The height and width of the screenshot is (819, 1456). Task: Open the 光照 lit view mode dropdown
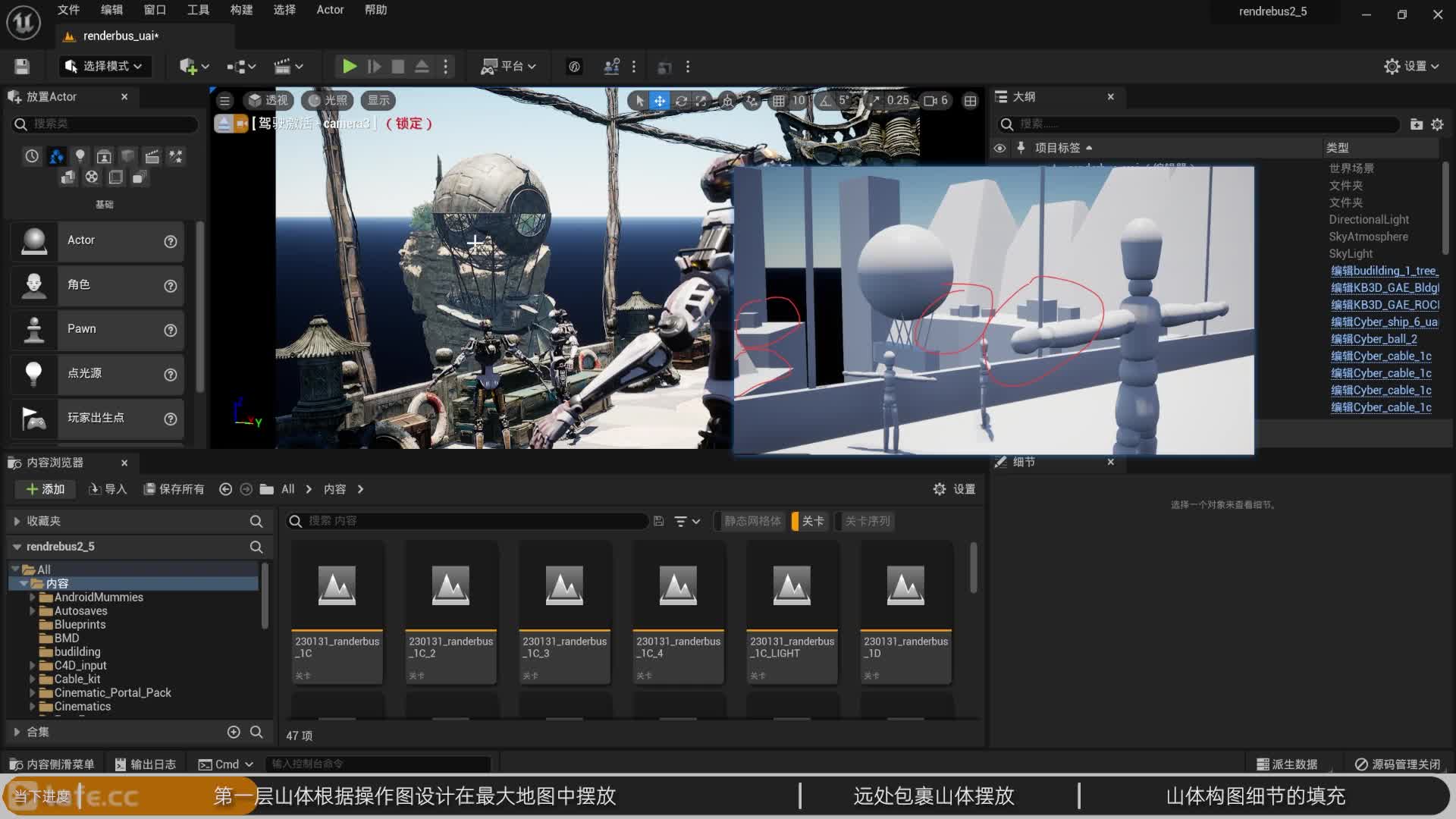coord(328,100)
